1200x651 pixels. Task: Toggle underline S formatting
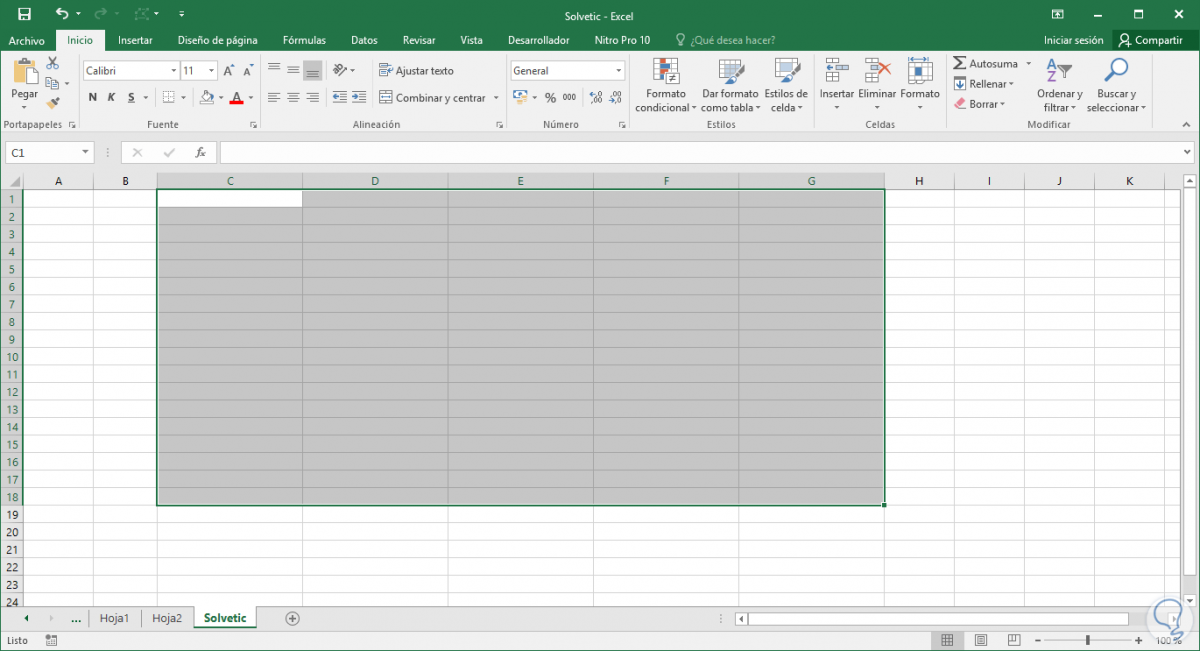[x=131, y=97]
